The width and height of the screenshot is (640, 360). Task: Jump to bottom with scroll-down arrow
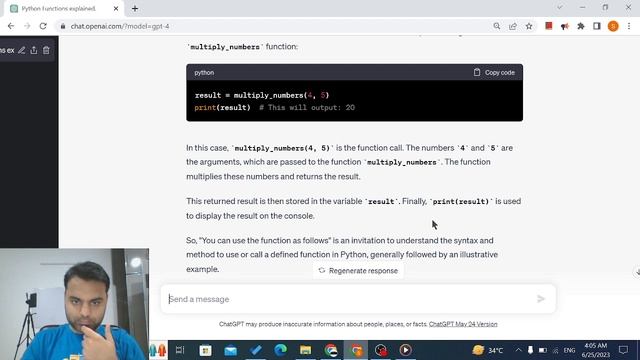pyautogui.click(x=637, y=271)
